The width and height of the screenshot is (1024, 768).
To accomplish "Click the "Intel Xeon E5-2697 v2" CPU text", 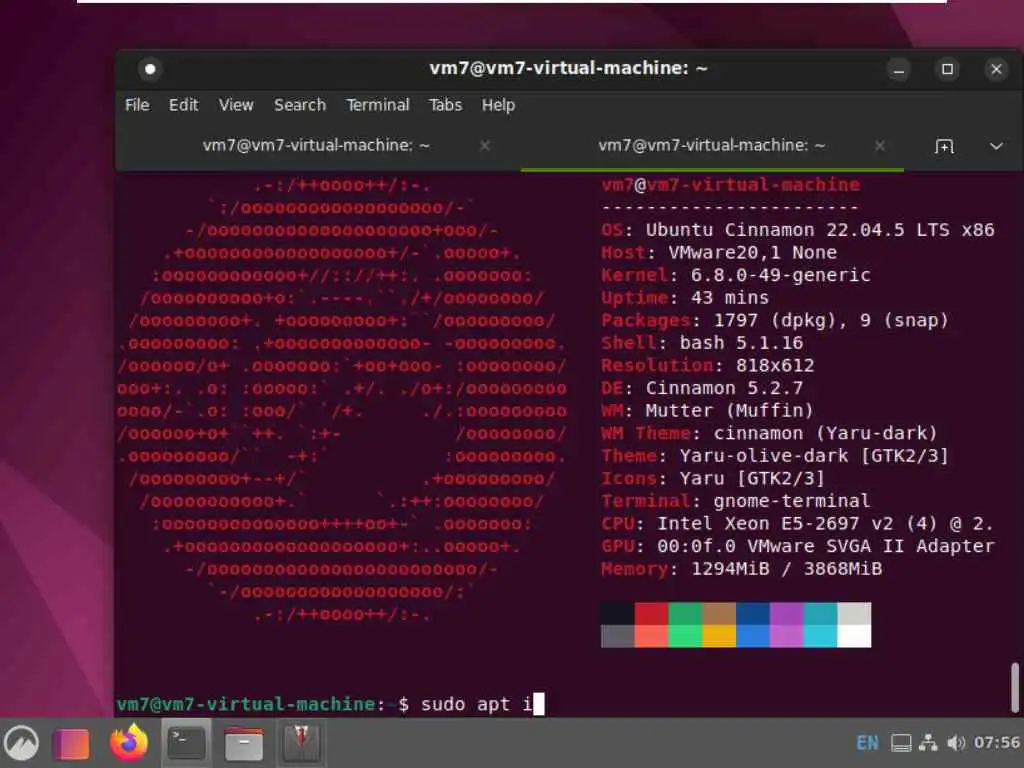I will 775,524.
